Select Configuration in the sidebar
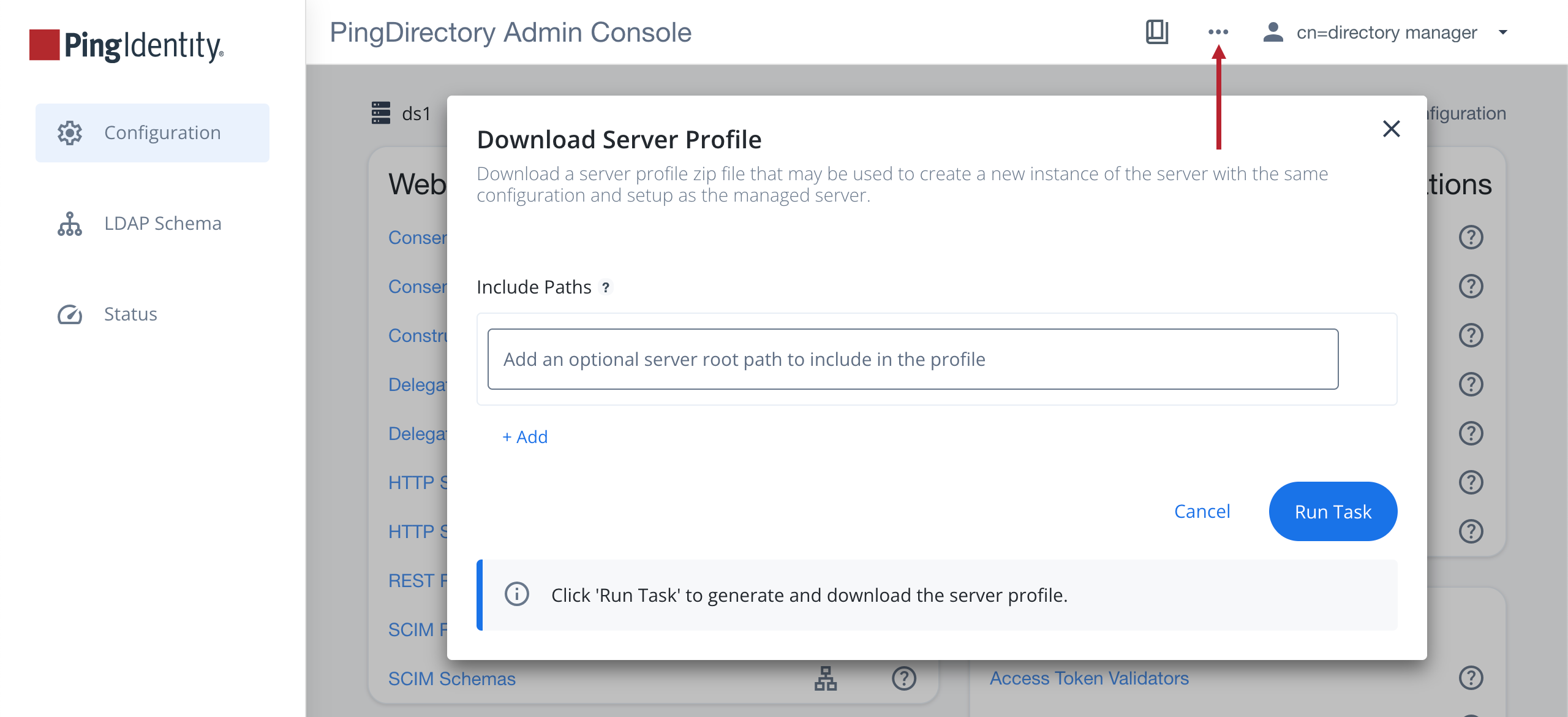 162,132
